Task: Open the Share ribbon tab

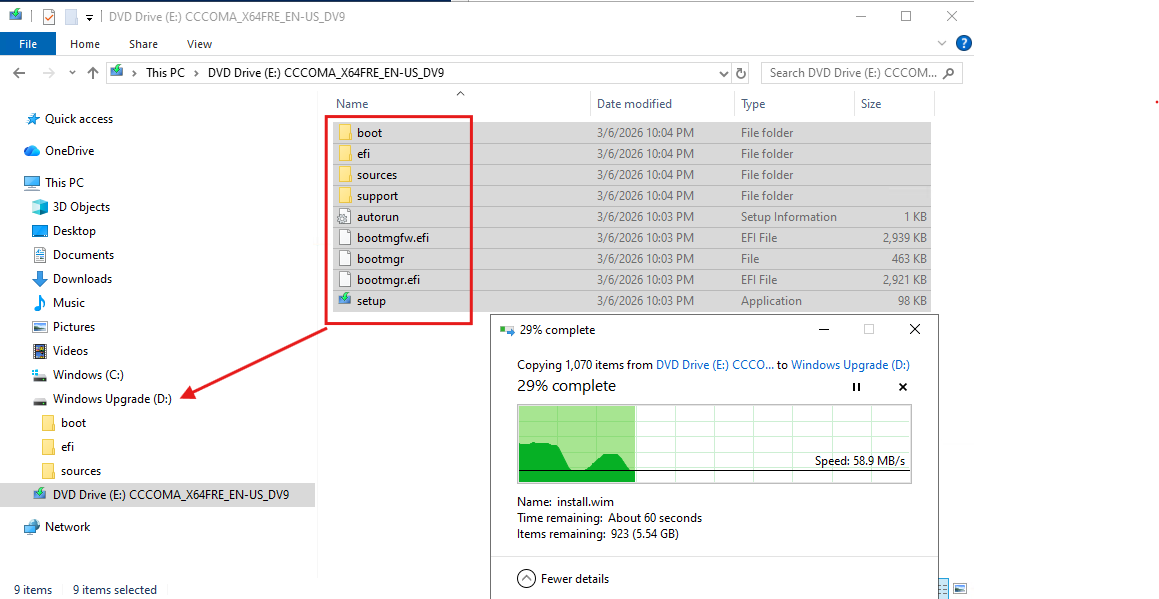Action: tap(143, 44)
